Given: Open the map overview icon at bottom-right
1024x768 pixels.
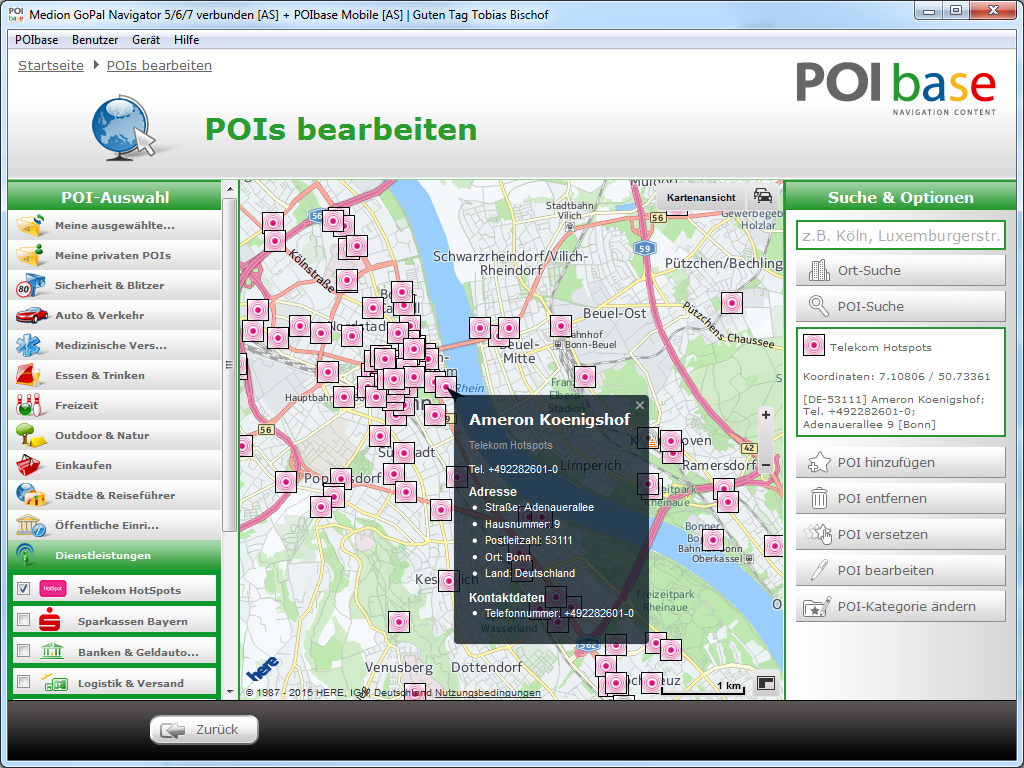Looking at the screenshot, I should (766, 684).
